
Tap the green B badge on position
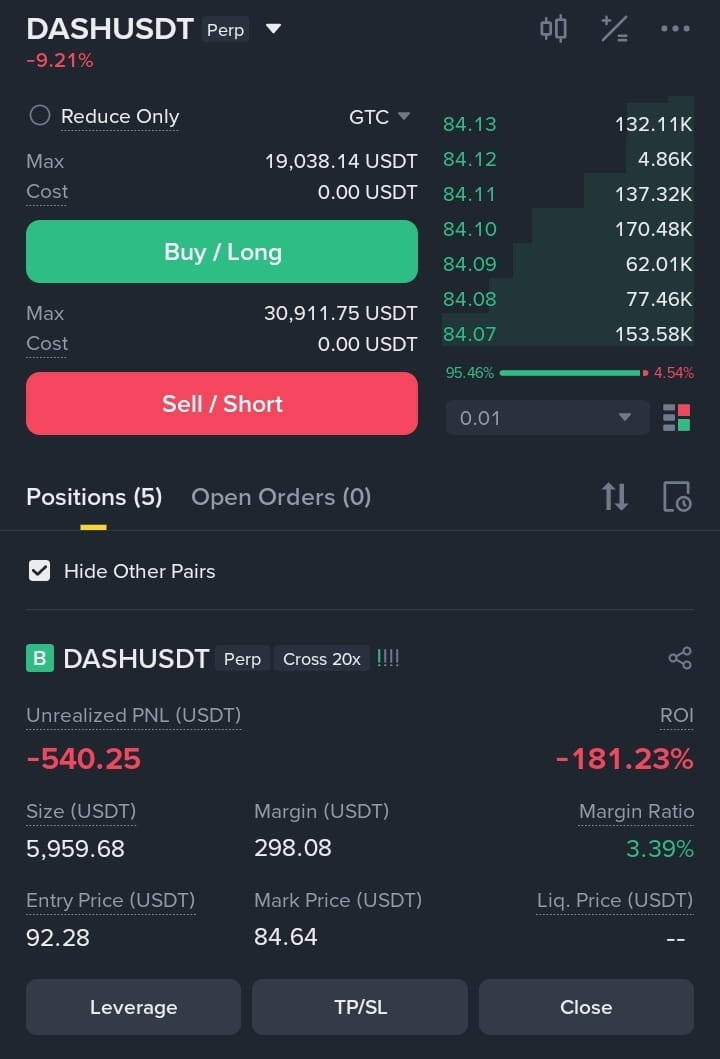[39, 658]
